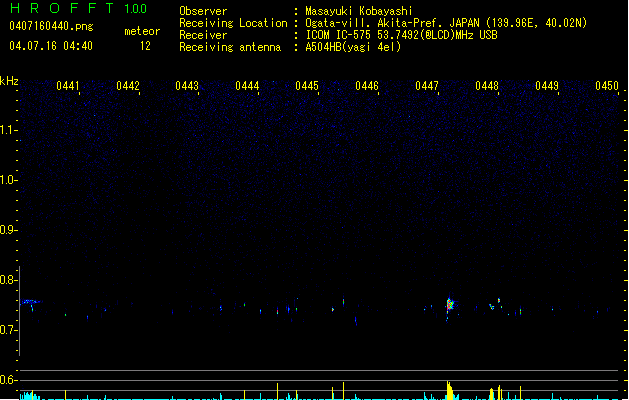Click the meteor label text
629x400 pixels.
[142, 31]
